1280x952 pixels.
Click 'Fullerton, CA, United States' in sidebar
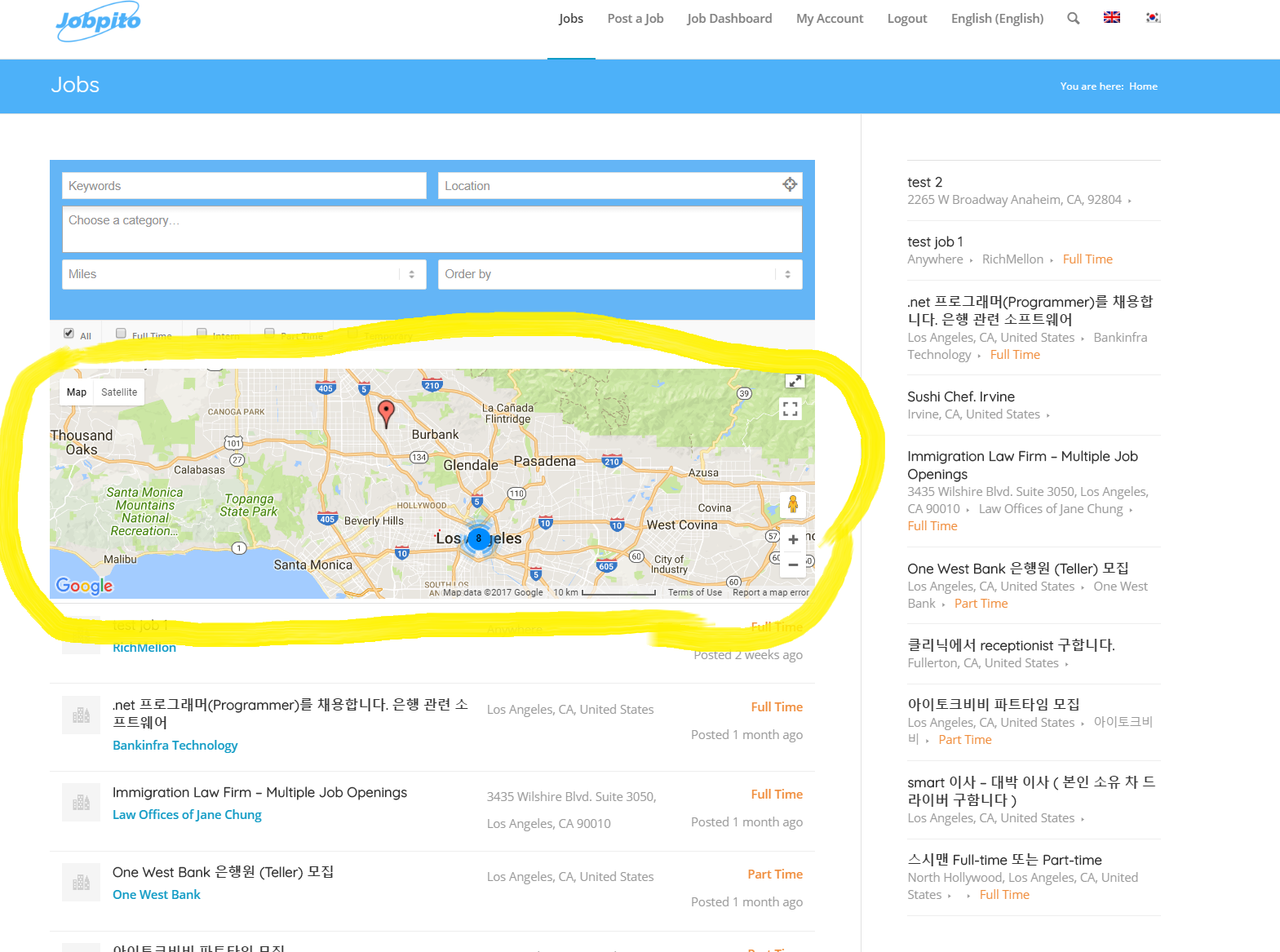tap(983, 663)
